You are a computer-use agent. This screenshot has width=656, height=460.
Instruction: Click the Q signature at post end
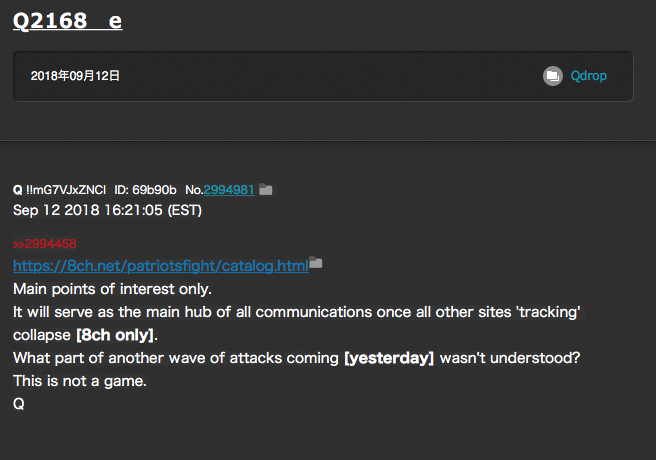tap(18, 404)
